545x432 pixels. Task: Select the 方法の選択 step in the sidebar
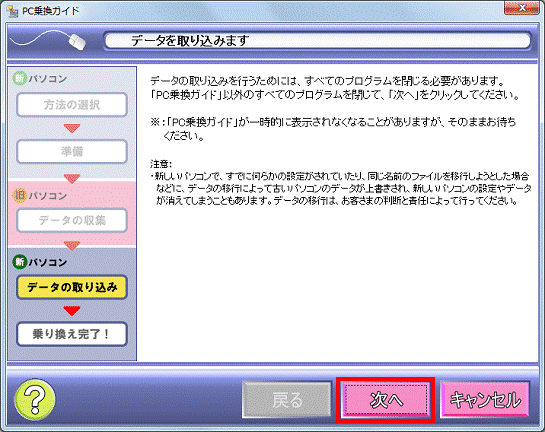72,105
